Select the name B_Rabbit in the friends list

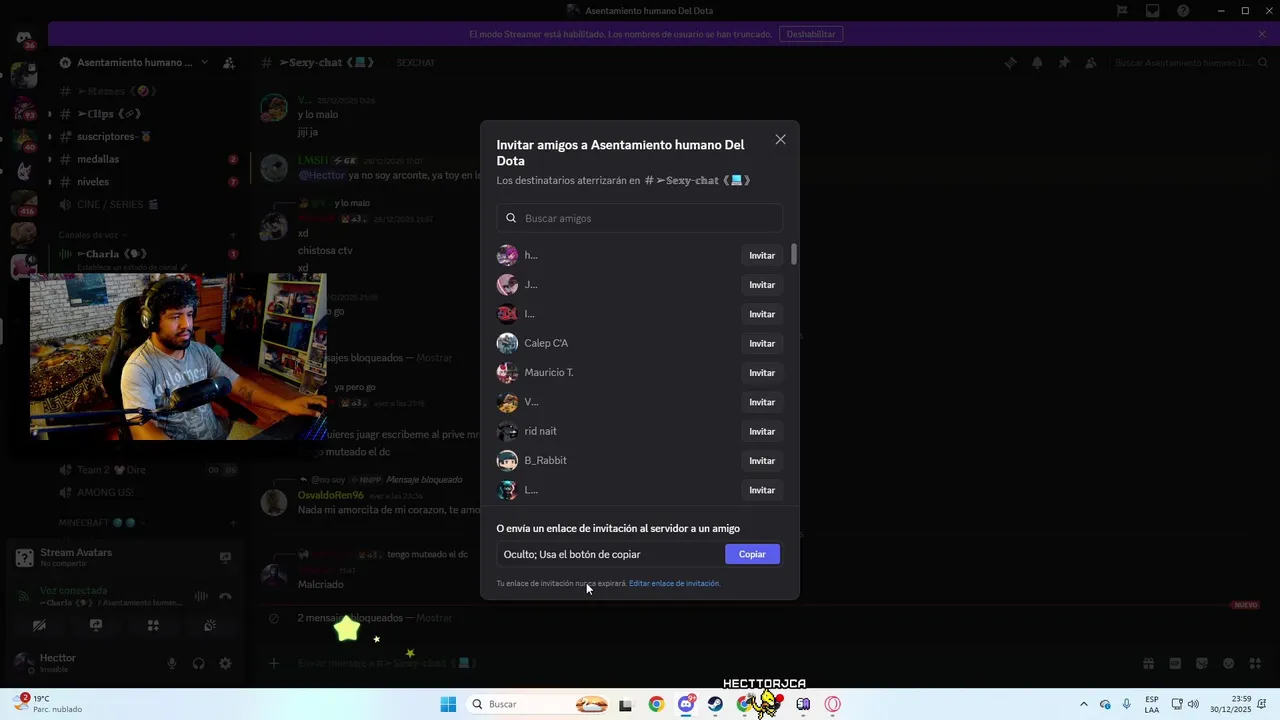click(x=545, y=461)
